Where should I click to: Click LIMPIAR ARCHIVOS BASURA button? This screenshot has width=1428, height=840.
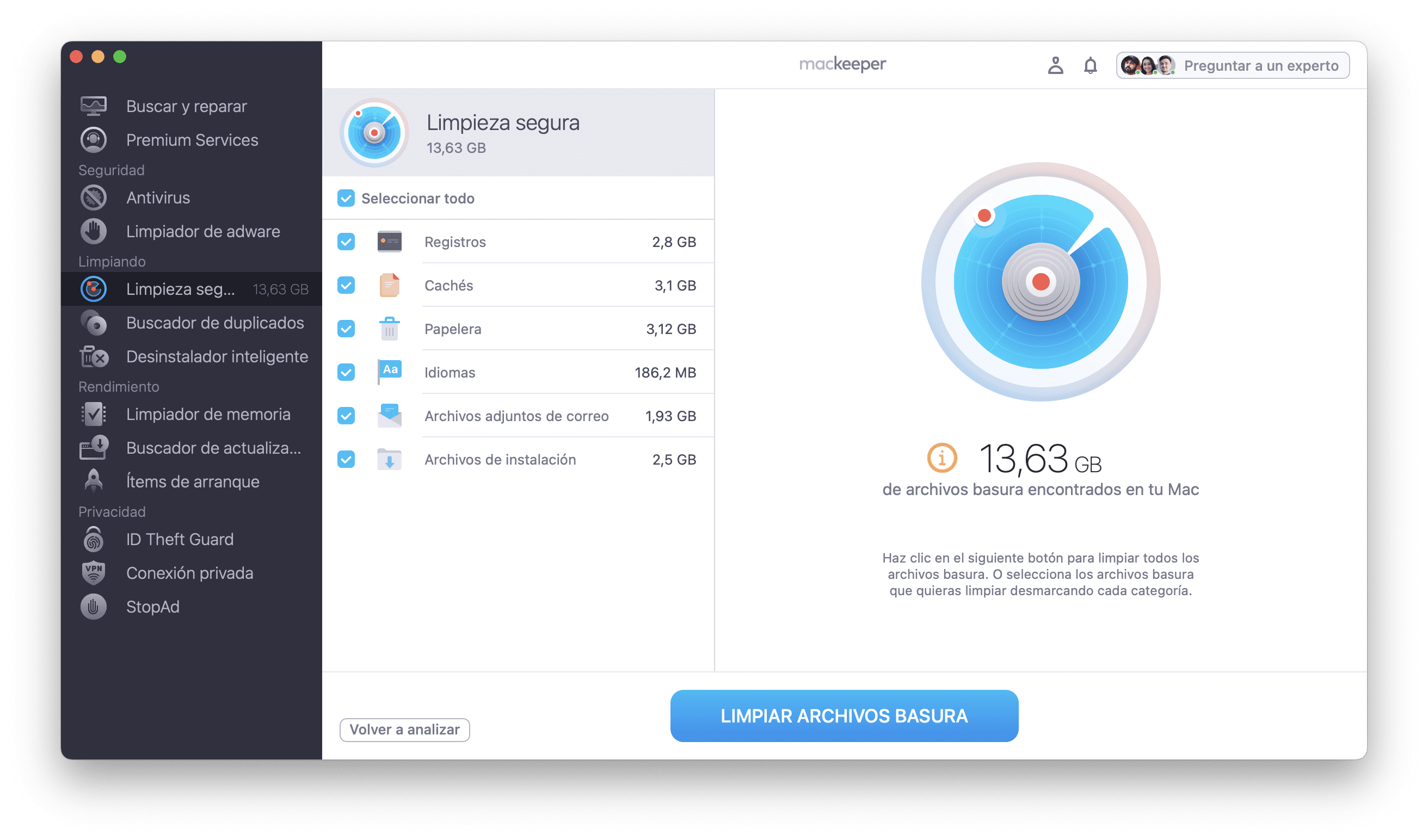[844, 716]
